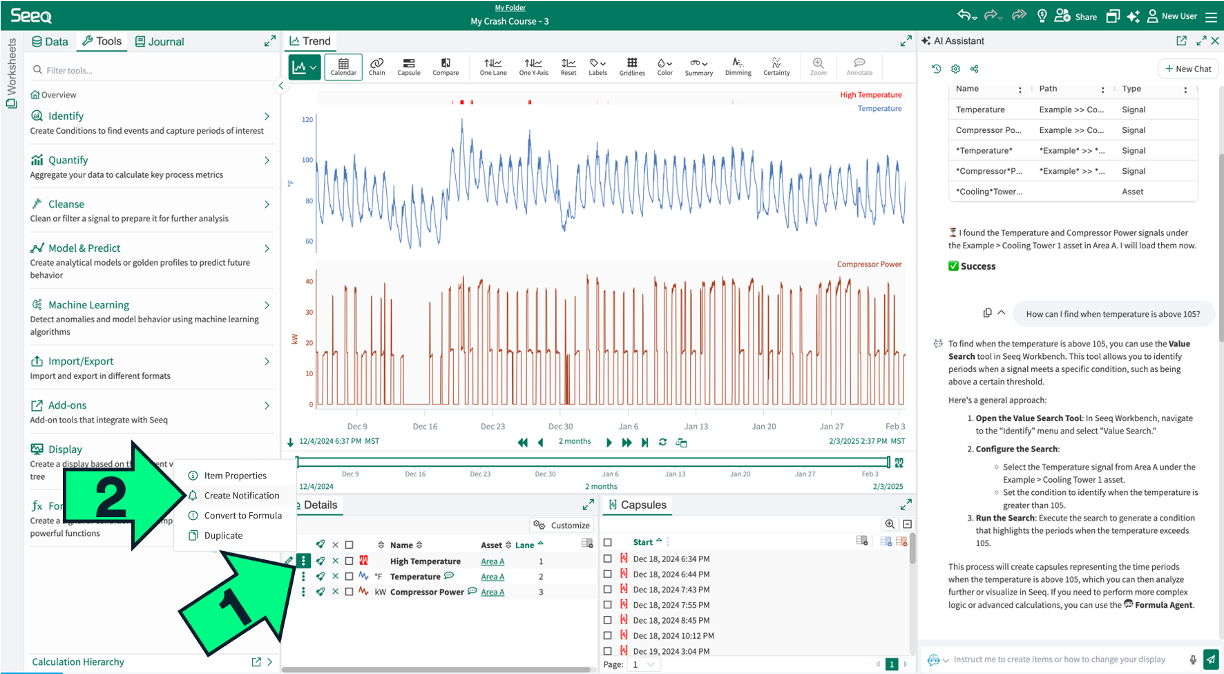Check the Temperature signal row checkbox
The width and height of the screenshot is (1224, 674).
pos(349,577)
